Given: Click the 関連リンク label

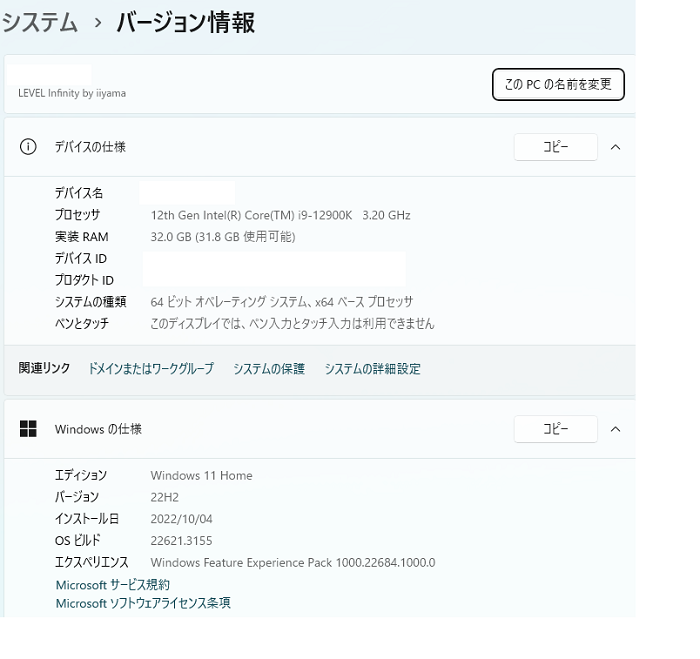Looking at the screenshot, I should [x=44, y=368].
